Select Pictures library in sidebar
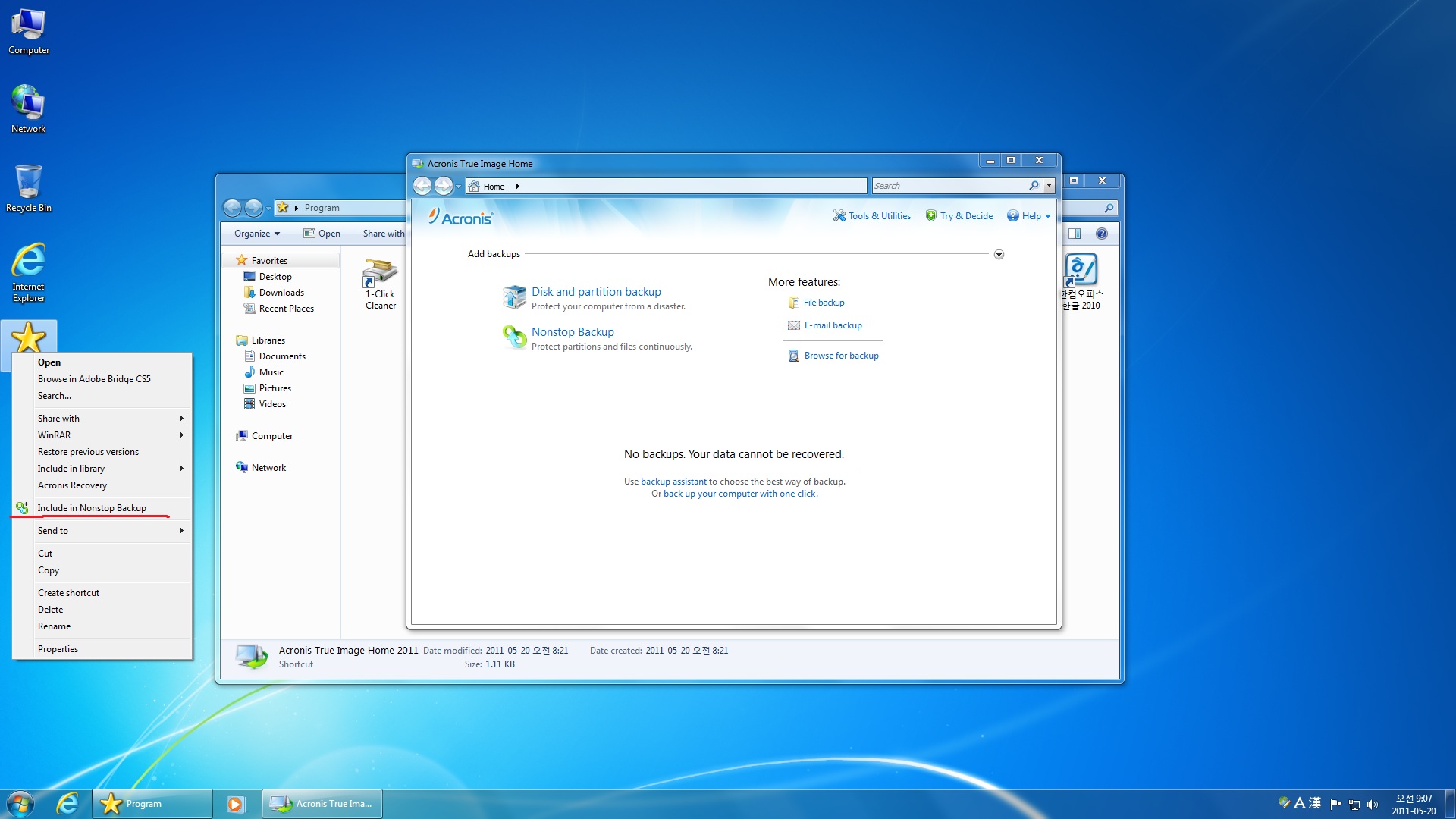Viewport: 1456px width, 819px height. (x=275, y=388)
